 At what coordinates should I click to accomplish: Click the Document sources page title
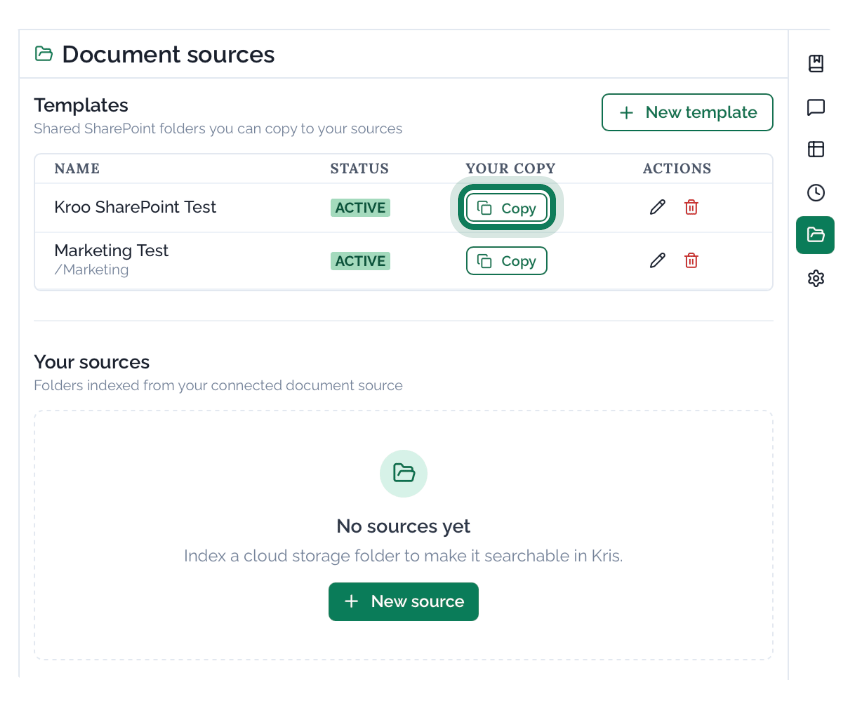tap(168, 54)
